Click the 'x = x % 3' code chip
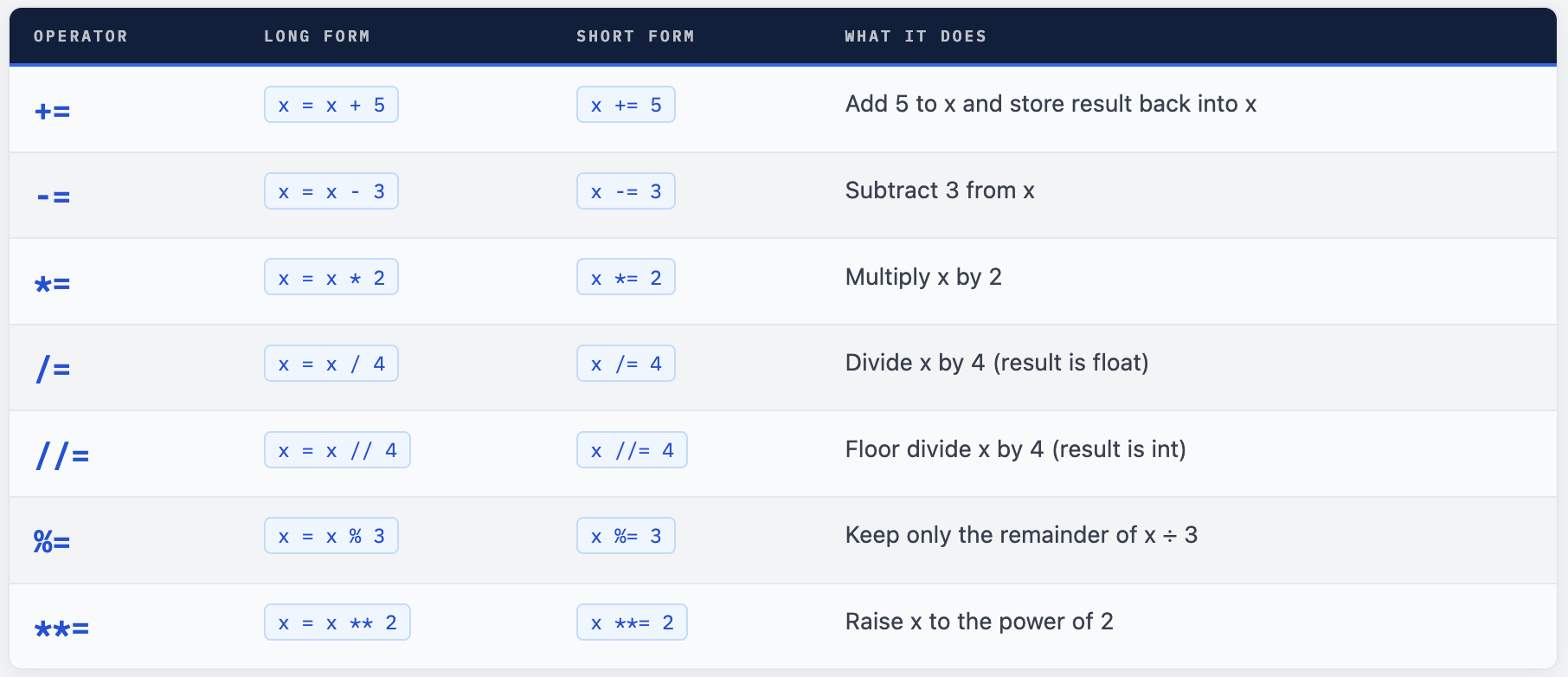This screenshot has width=1568, height=677. [331, 536]
